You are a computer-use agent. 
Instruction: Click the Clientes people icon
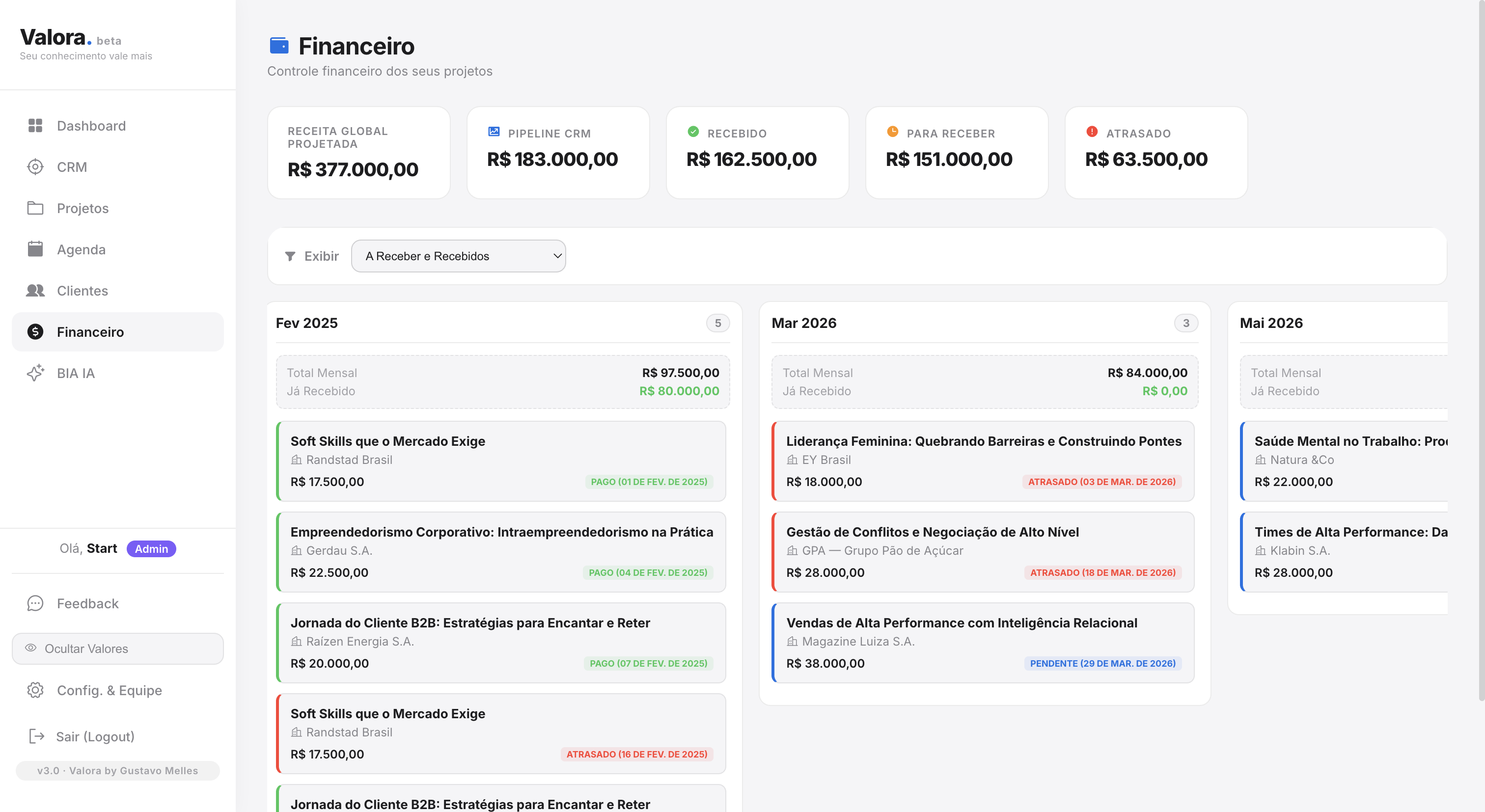(x=35, y=291)
